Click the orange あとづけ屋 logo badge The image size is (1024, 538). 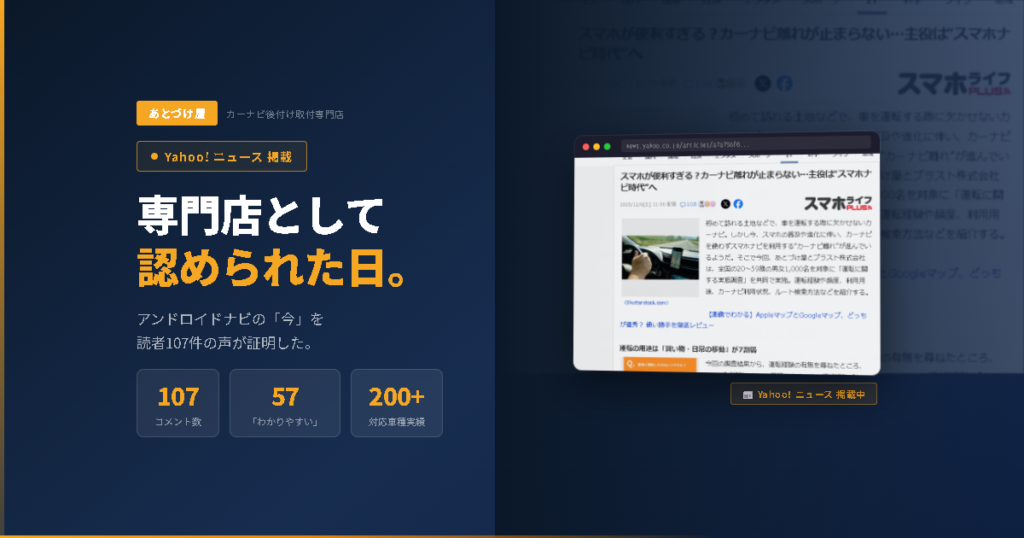177,113
